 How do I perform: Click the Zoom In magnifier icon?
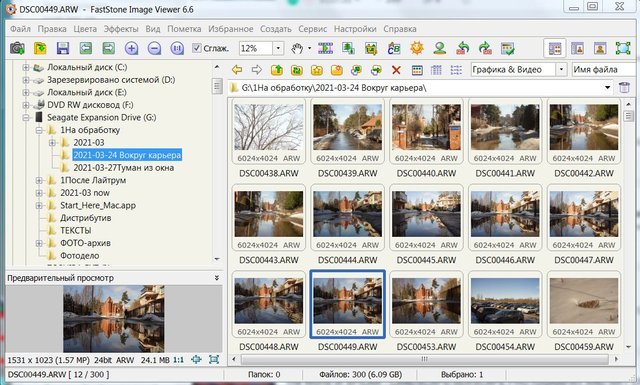pos(131,48)
